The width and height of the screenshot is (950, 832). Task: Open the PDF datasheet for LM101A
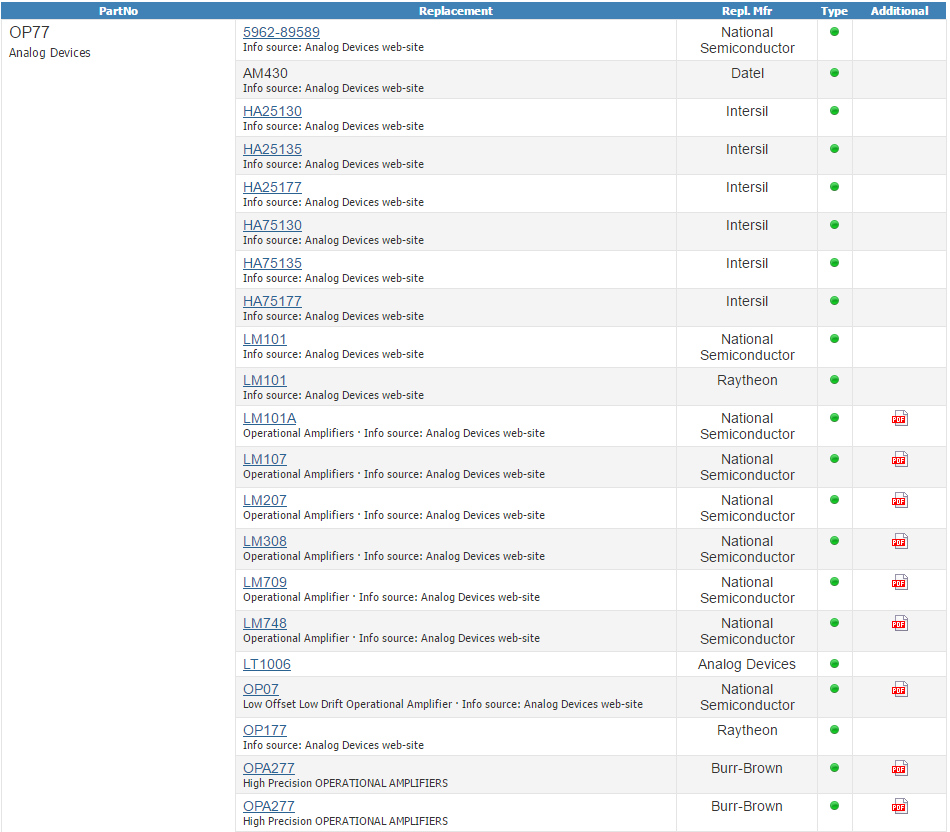pos(899,419)
